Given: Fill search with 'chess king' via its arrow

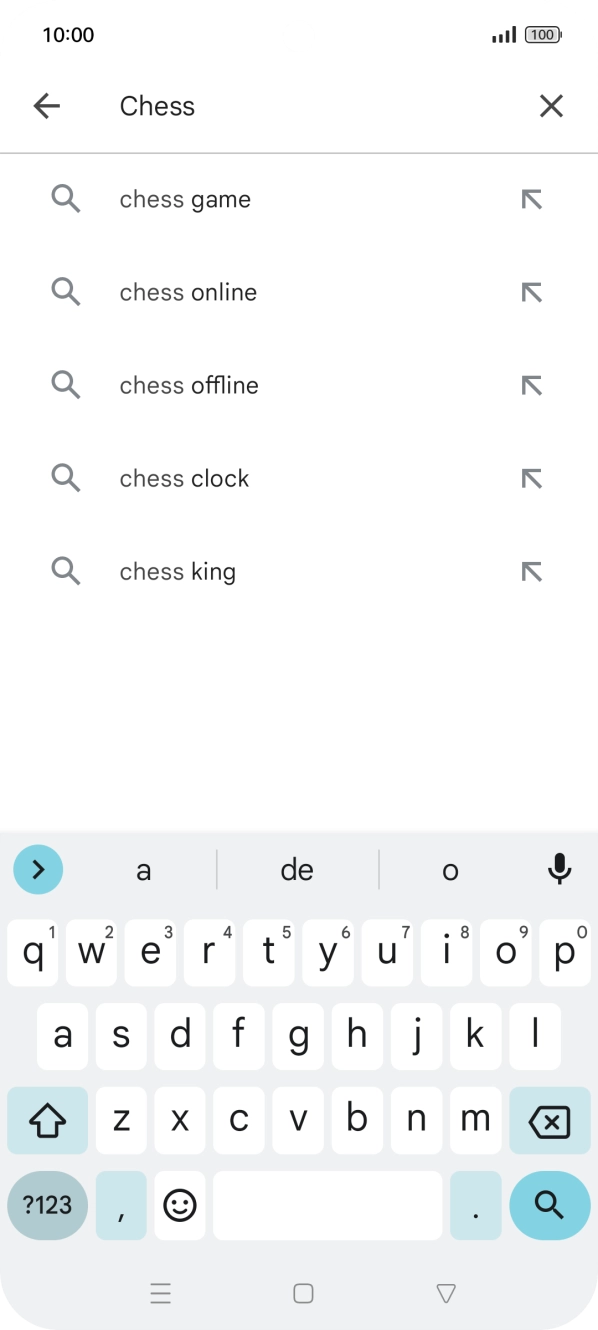Looking at the screenshot, I should pyautogui.click(x=531, y=571).
